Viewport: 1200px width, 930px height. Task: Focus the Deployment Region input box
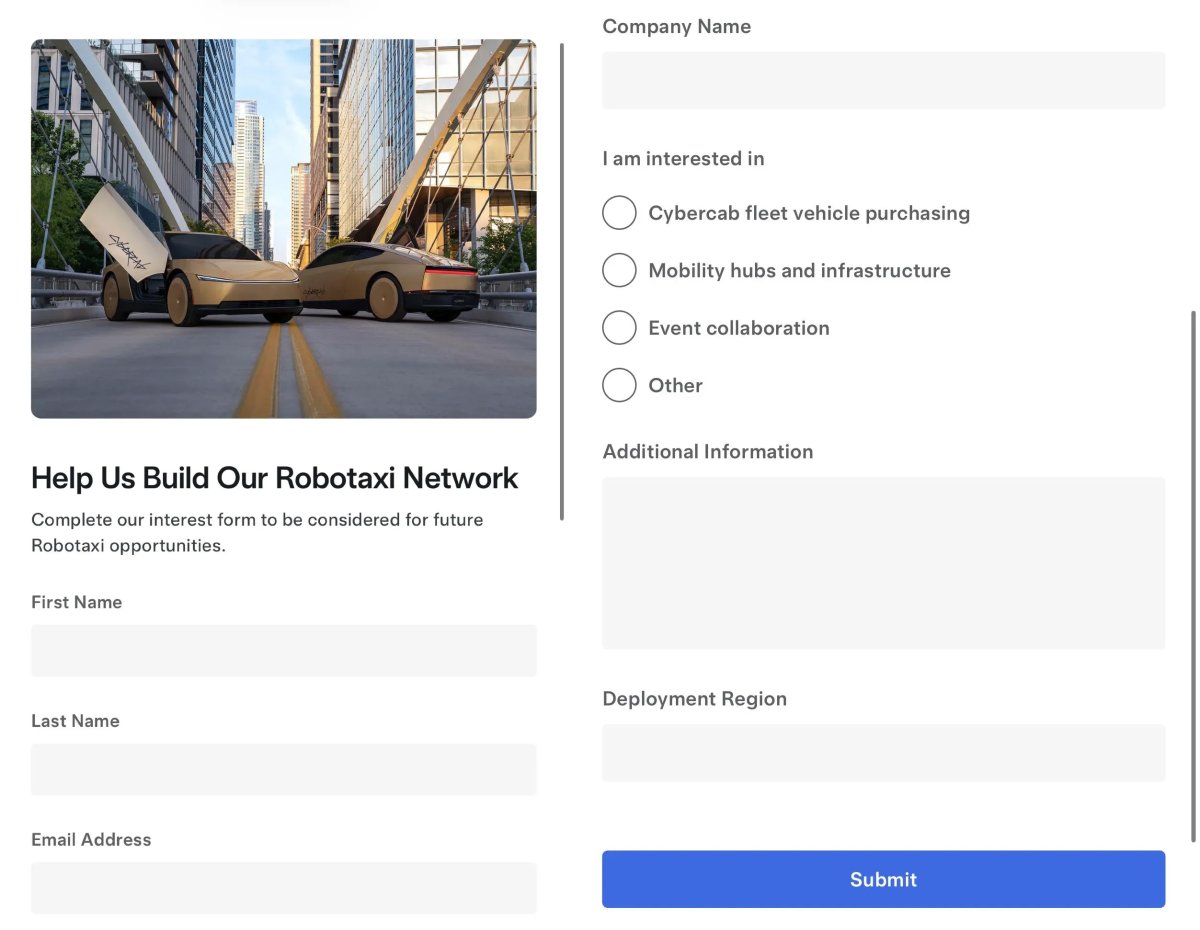[x=884, y=753]
